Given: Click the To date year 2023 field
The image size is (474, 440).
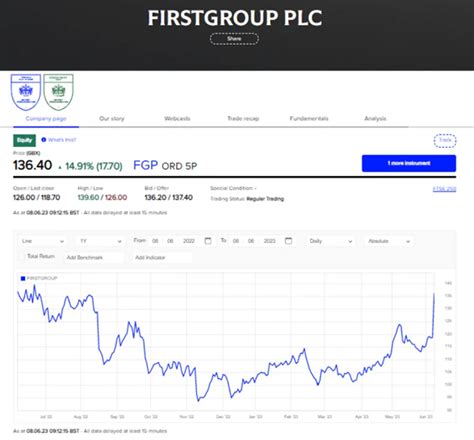Looking at the screenshot, I should click(x=270, y=241).
